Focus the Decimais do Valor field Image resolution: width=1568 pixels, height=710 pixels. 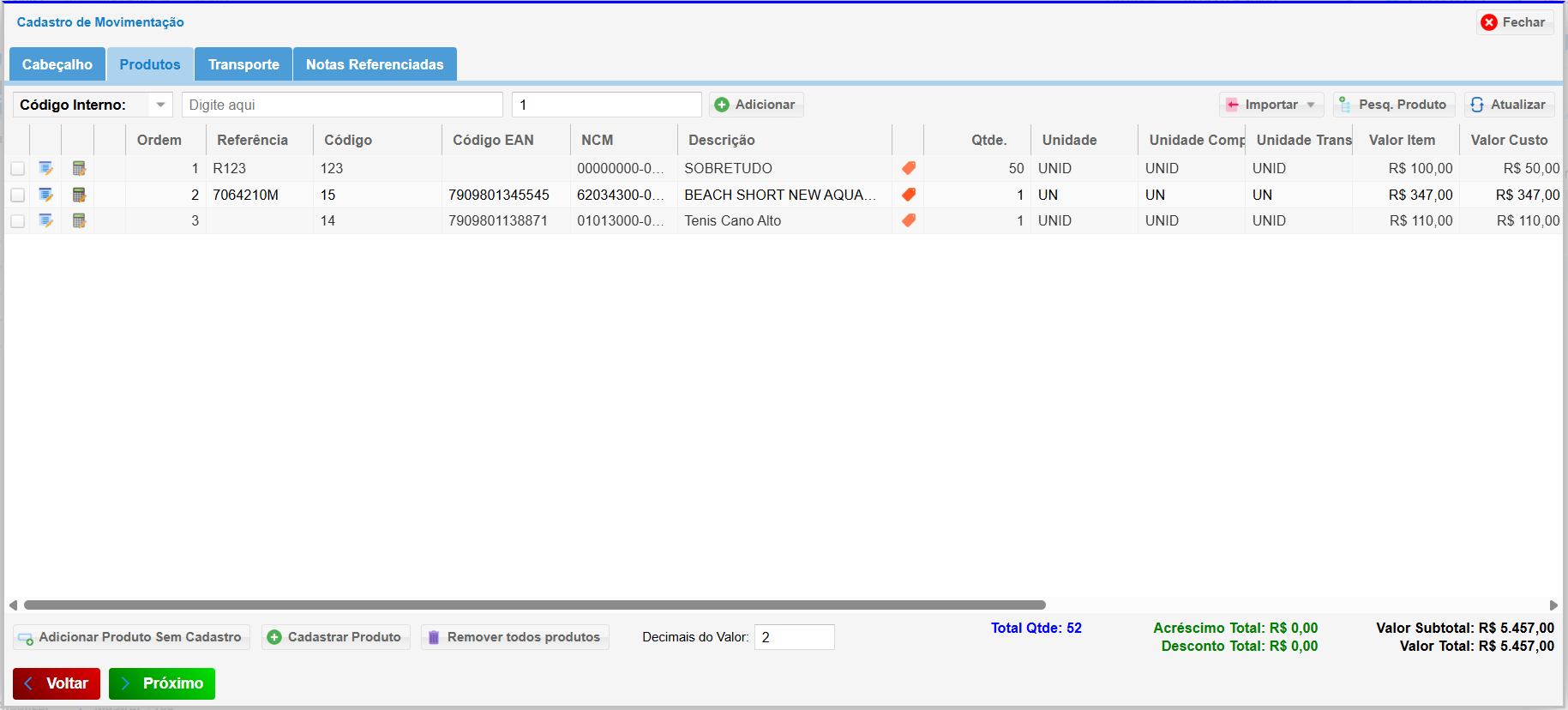click(794, 637)
